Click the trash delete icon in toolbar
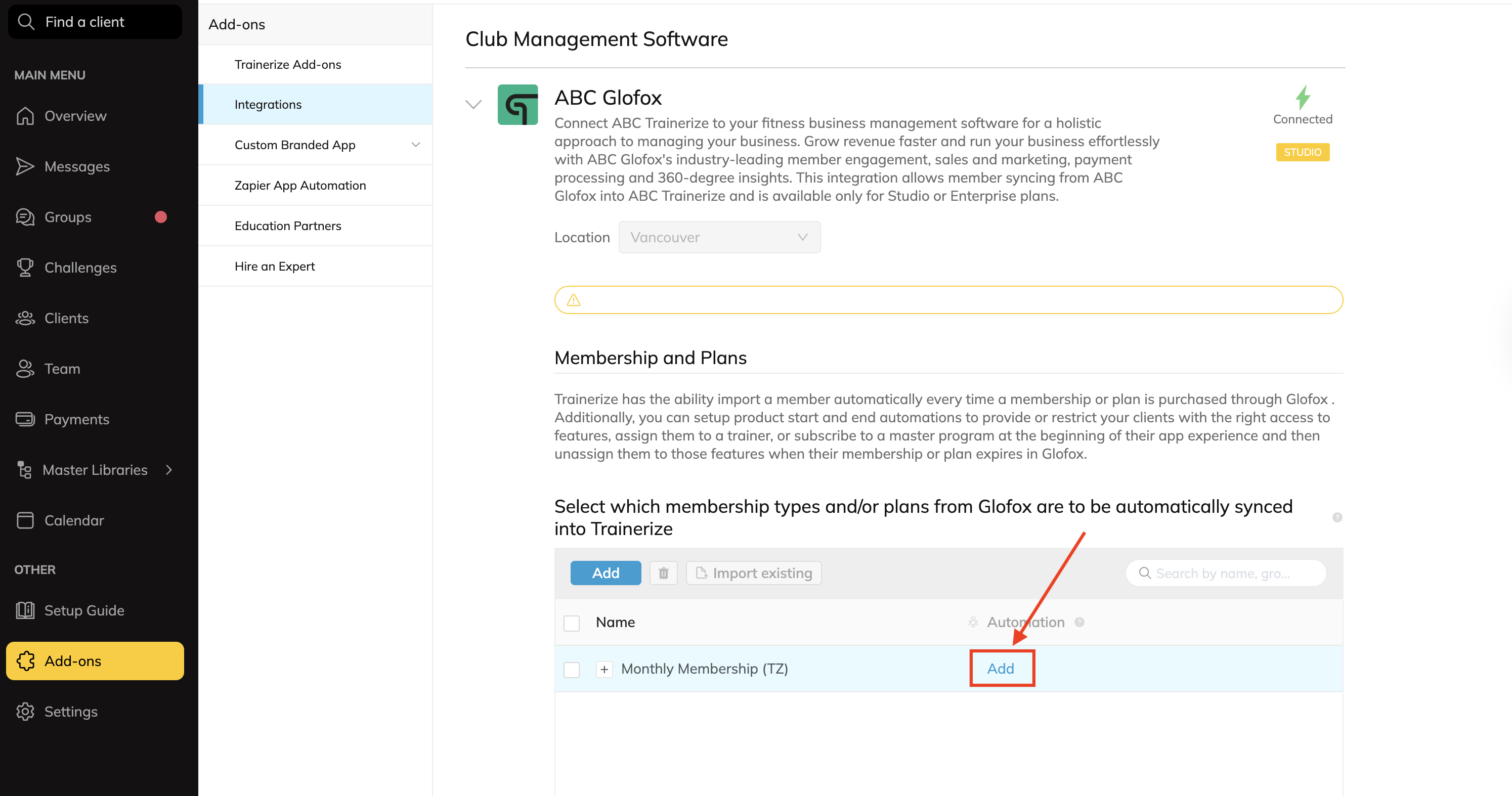 663,573
